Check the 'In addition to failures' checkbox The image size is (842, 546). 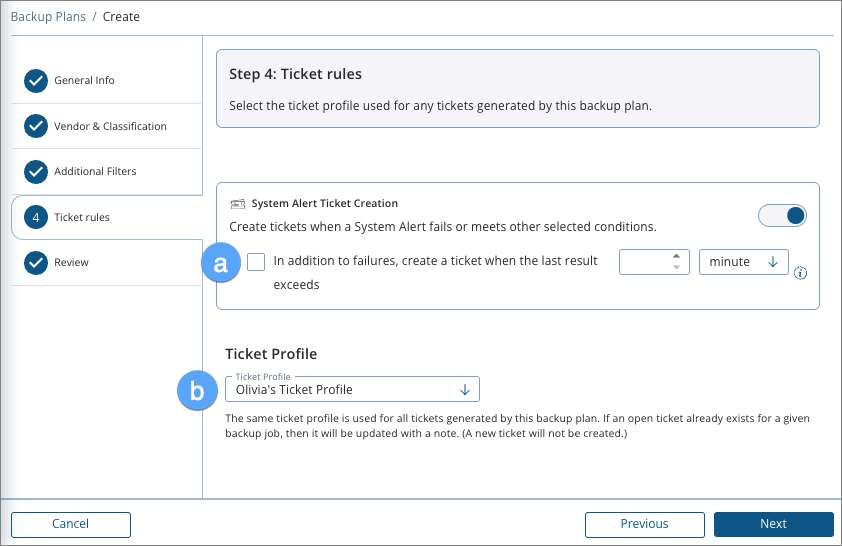[257, 262]
